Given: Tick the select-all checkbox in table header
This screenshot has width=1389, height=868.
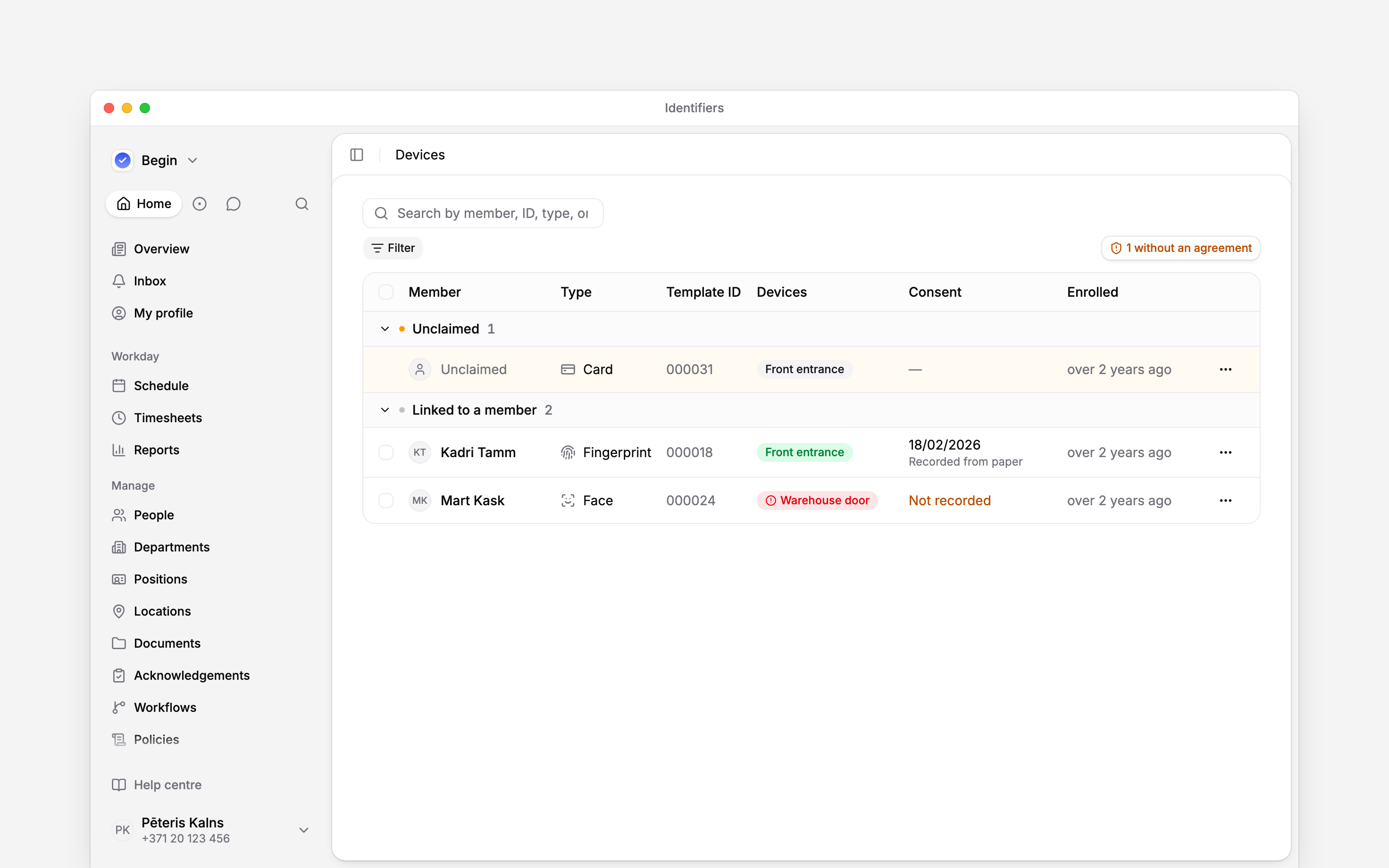Looking at the screenshot, I should (x=386, y=292).
